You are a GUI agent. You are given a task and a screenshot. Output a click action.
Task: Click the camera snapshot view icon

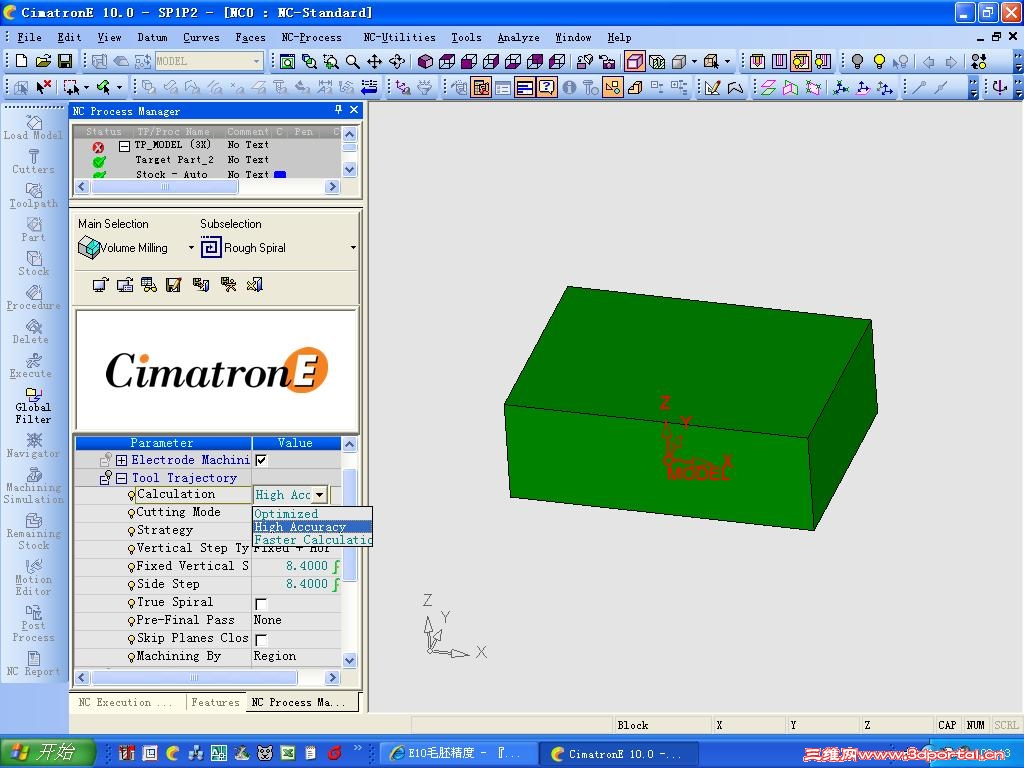pyautogui.click(x=607, y=62)
